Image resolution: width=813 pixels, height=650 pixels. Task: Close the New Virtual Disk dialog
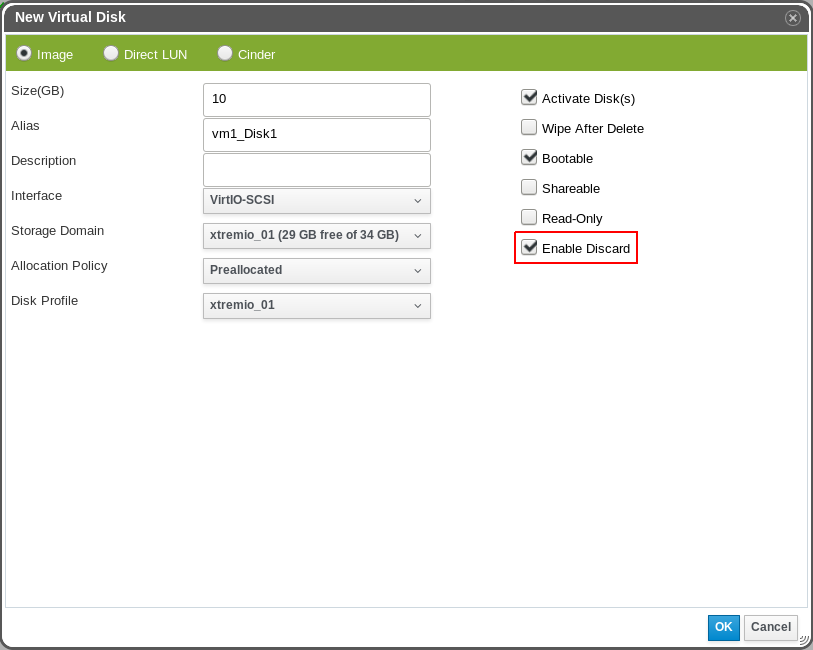pos(792,18)
